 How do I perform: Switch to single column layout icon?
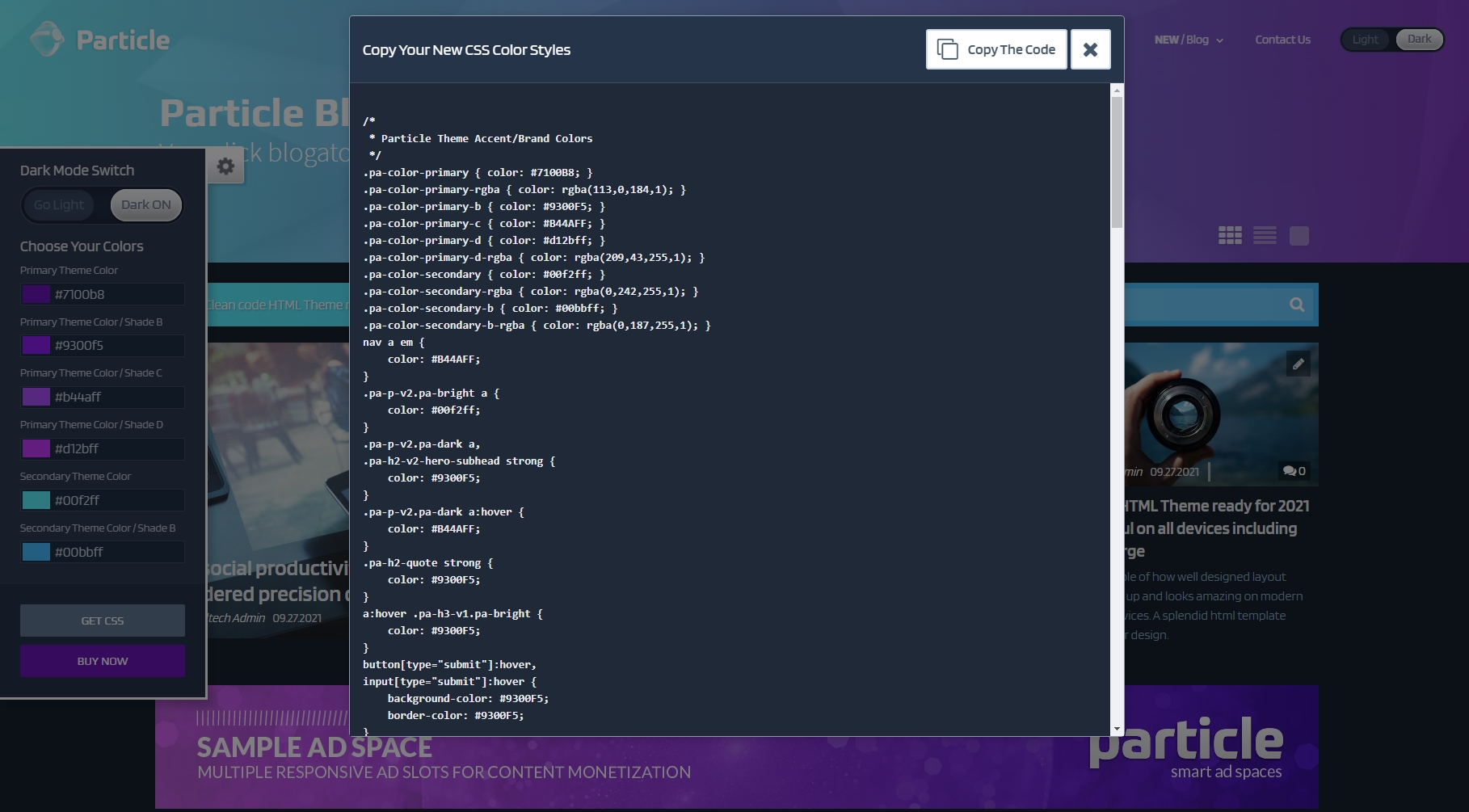(x=1299, y=235)
